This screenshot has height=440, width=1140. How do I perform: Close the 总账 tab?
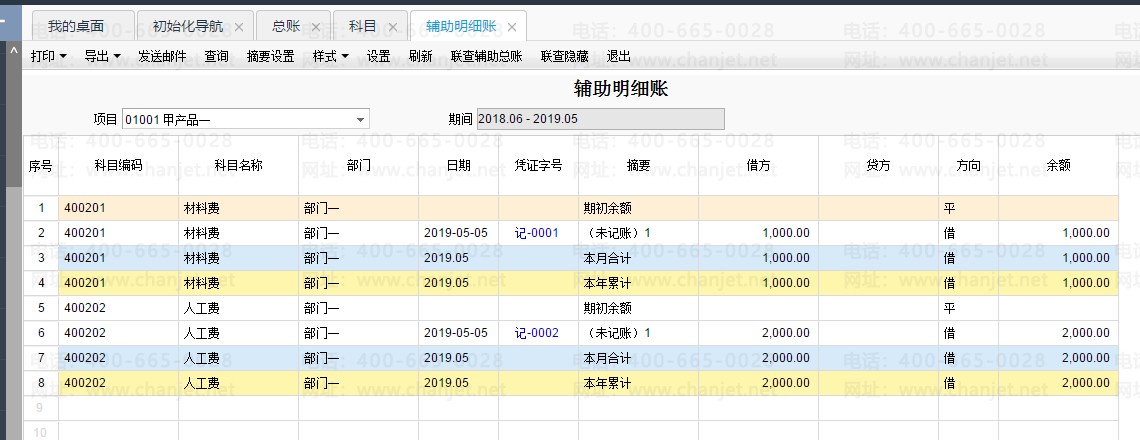[x=315, y=27]
